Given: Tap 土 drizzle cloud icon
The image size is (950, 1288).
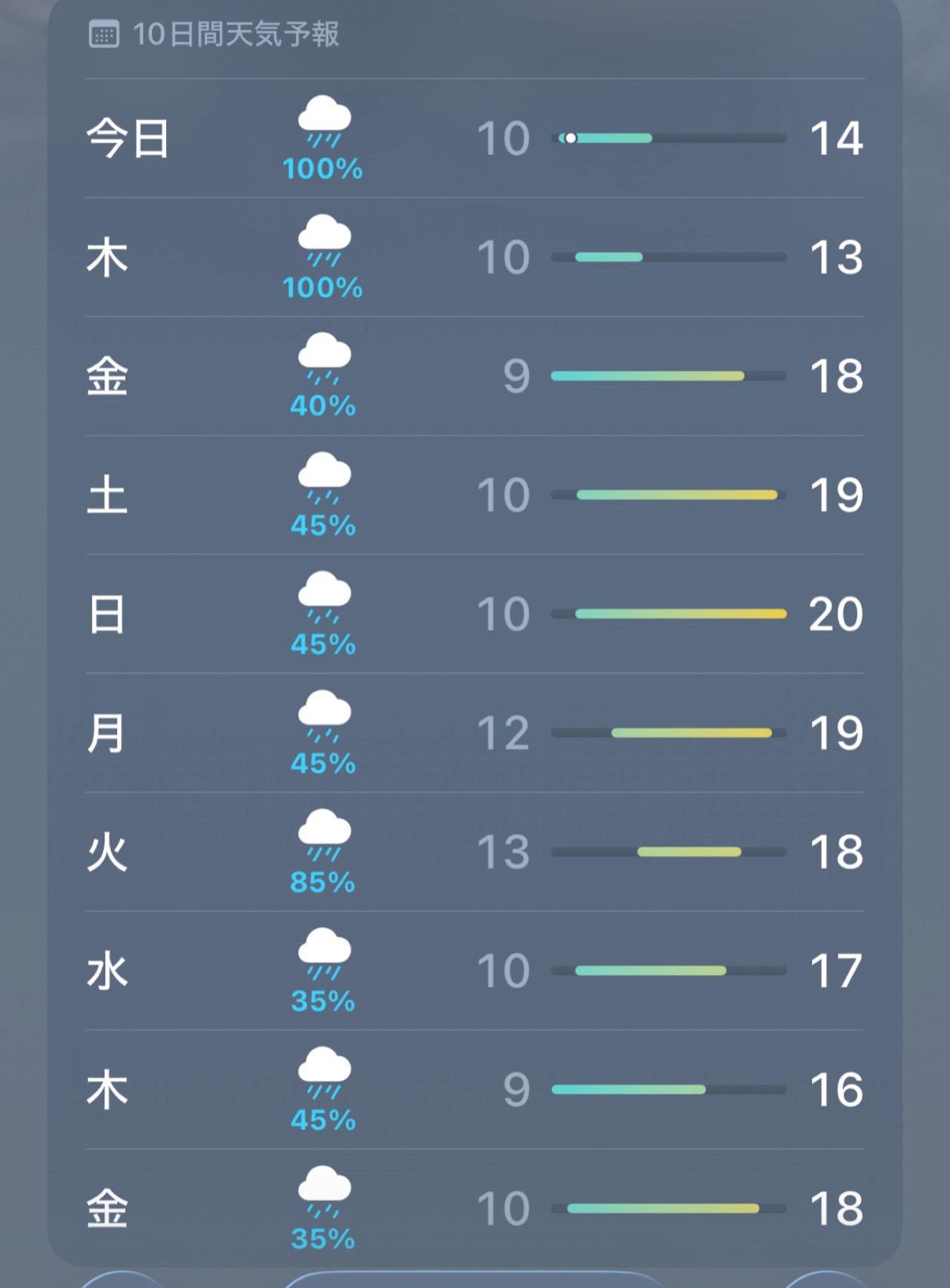Looking at the screenshot, I should point(324,478).
